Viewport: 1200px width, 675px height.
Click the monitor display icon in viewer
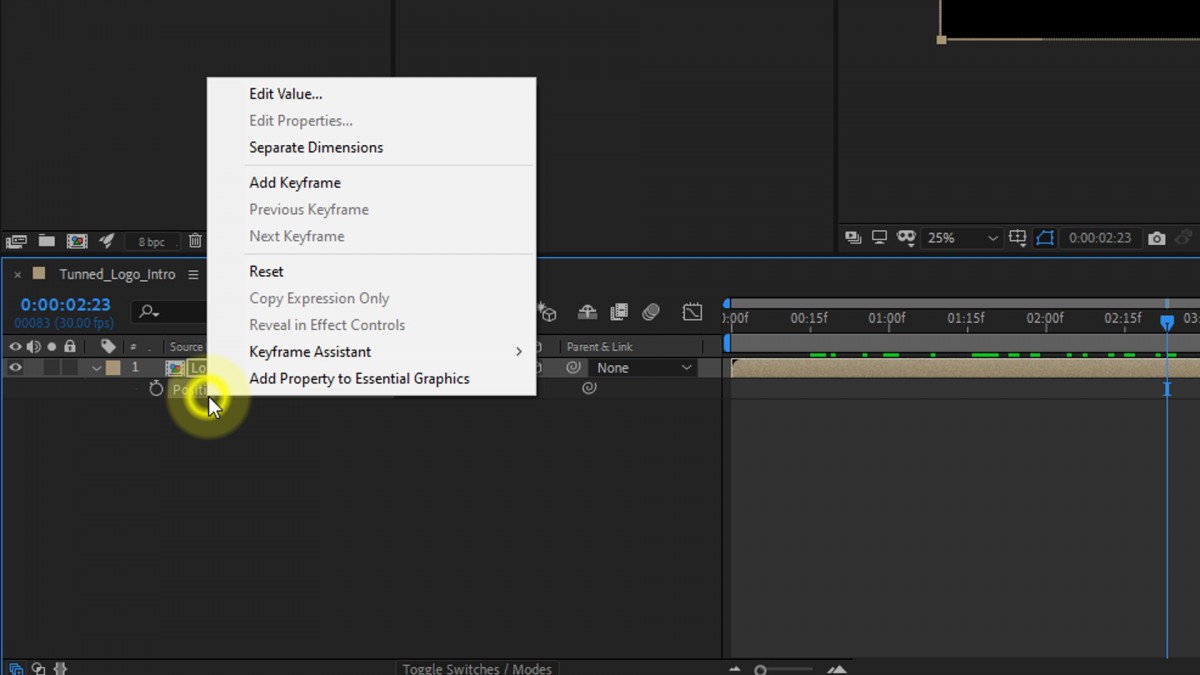[879, 238]
